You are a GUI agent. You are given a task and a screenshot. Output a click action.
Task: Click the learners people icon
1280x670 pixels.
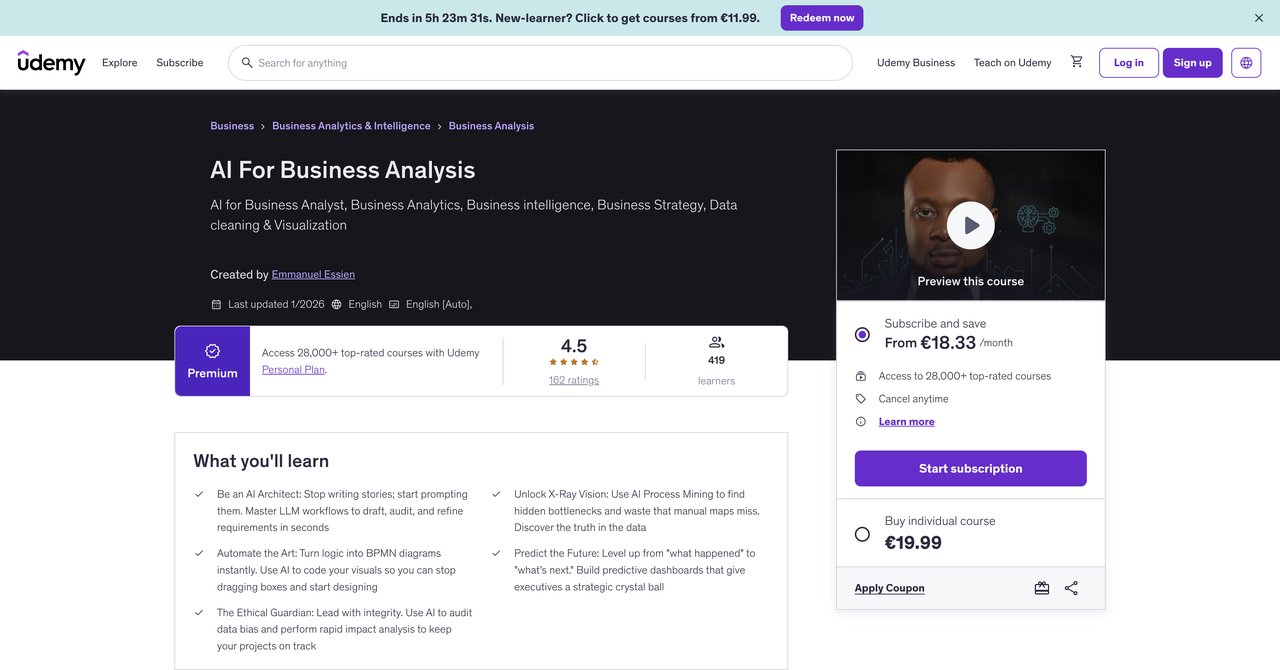(x=716, y=342)
